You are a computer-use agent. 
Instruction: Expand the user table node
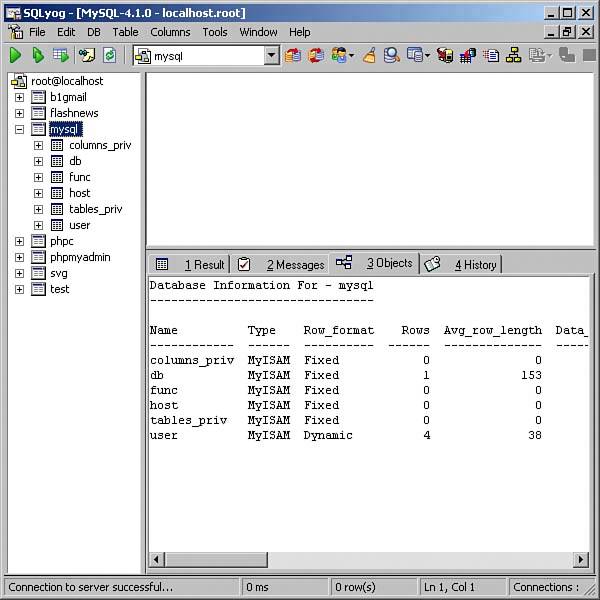tap(38, 225)
